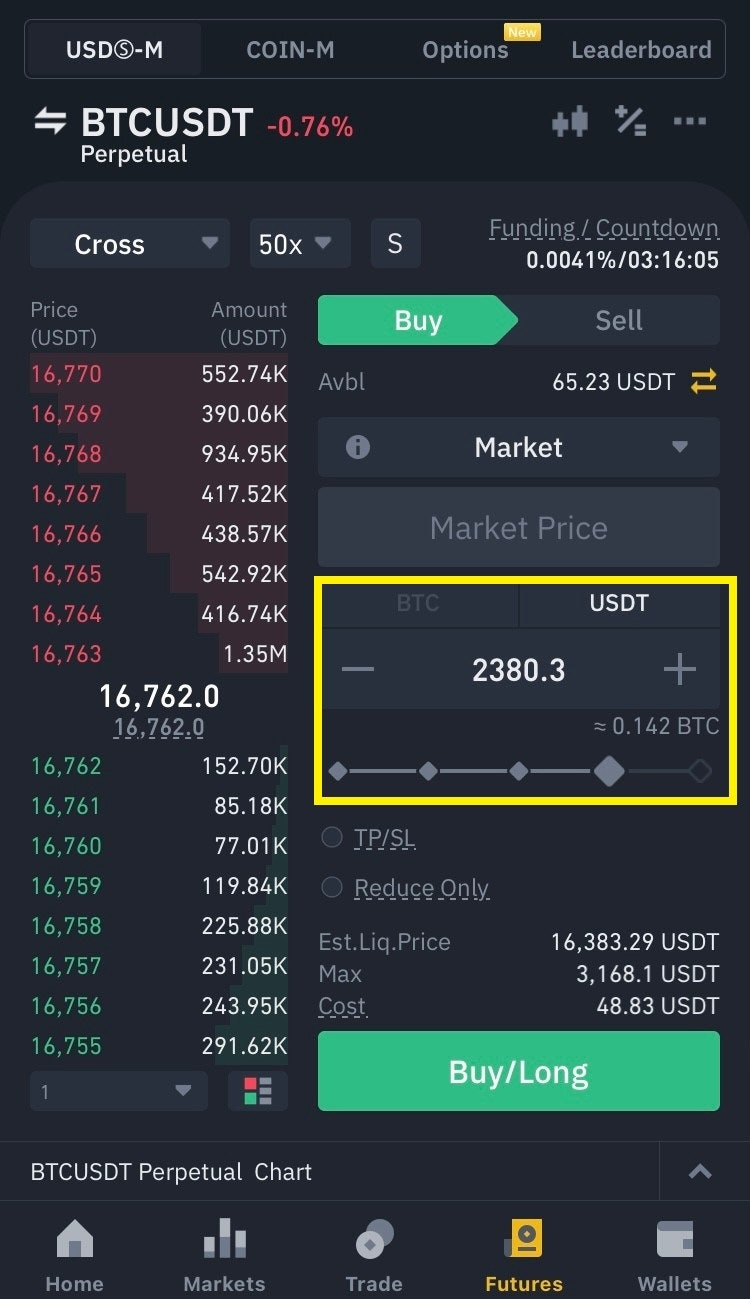Screen dimensions: 750x1299
Task: Open the Markets page in the bottom bar
Action: click(x=224, y=1256)
